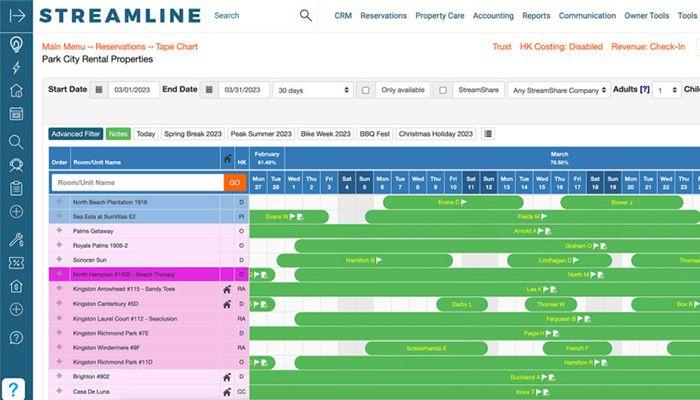Image resolution: width=700 pixels, height=400 pixels.
Task: Open the Accounting menu
Action: pos(493,16)
